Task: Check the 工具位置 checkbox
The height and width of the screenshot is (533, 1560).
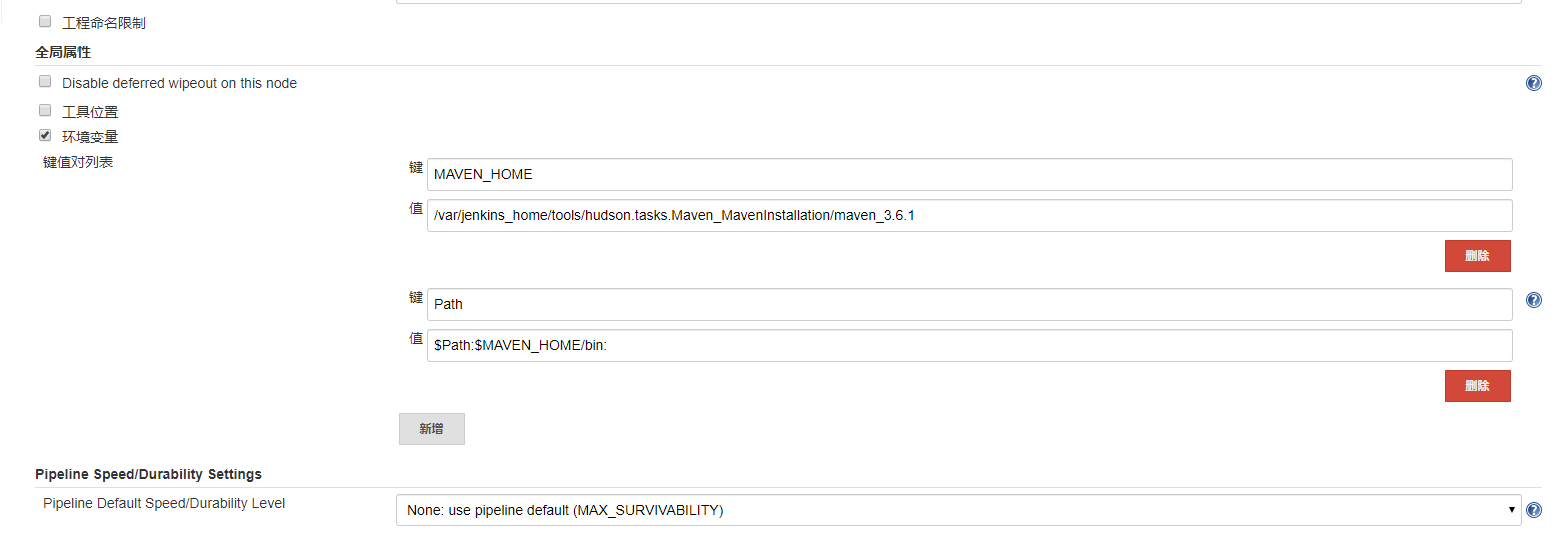Action: pyautogui.click(x=45, y=110)
